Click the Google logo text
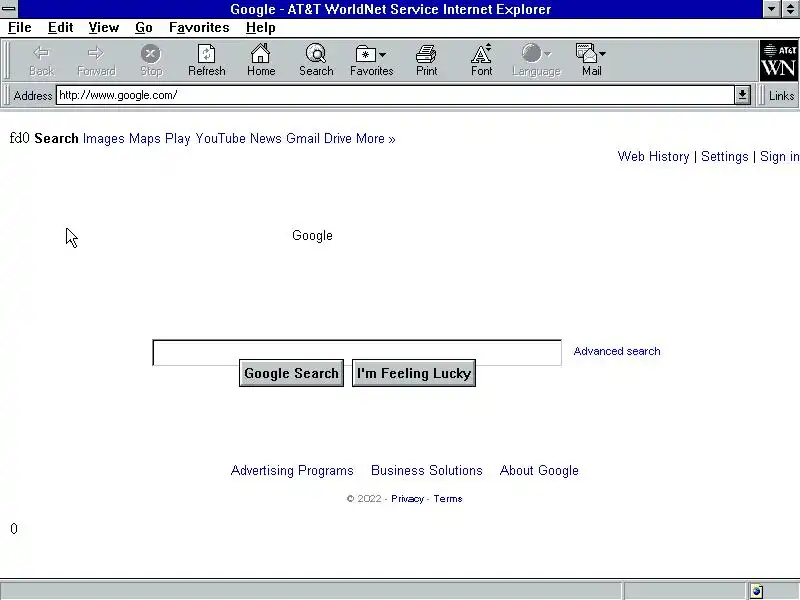Image resolution: width=800 pixels, height=600 pixels. pos(312,236)
